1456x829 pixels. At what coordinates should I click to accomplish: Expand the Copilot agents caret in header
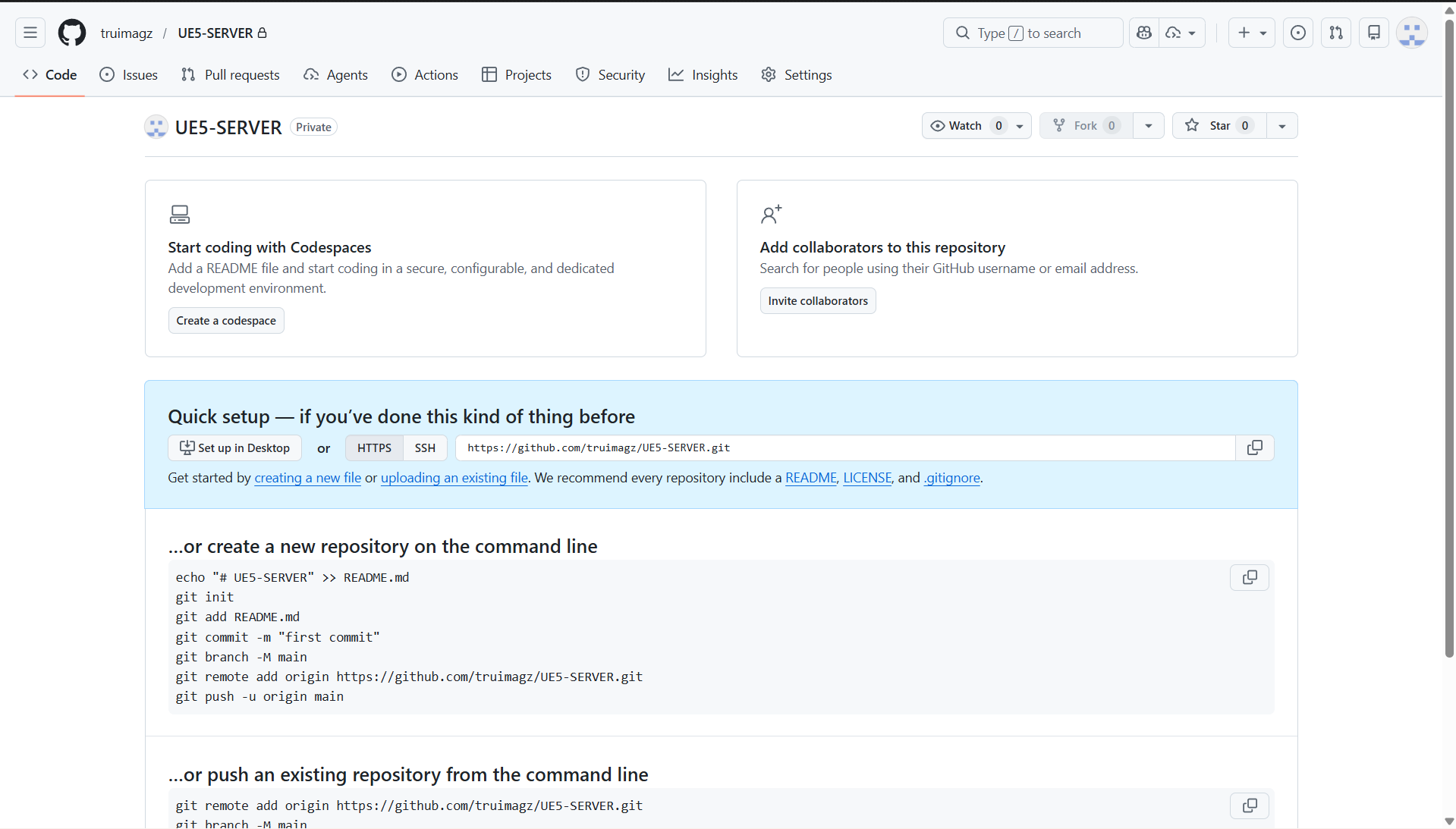coord(1192,33)
